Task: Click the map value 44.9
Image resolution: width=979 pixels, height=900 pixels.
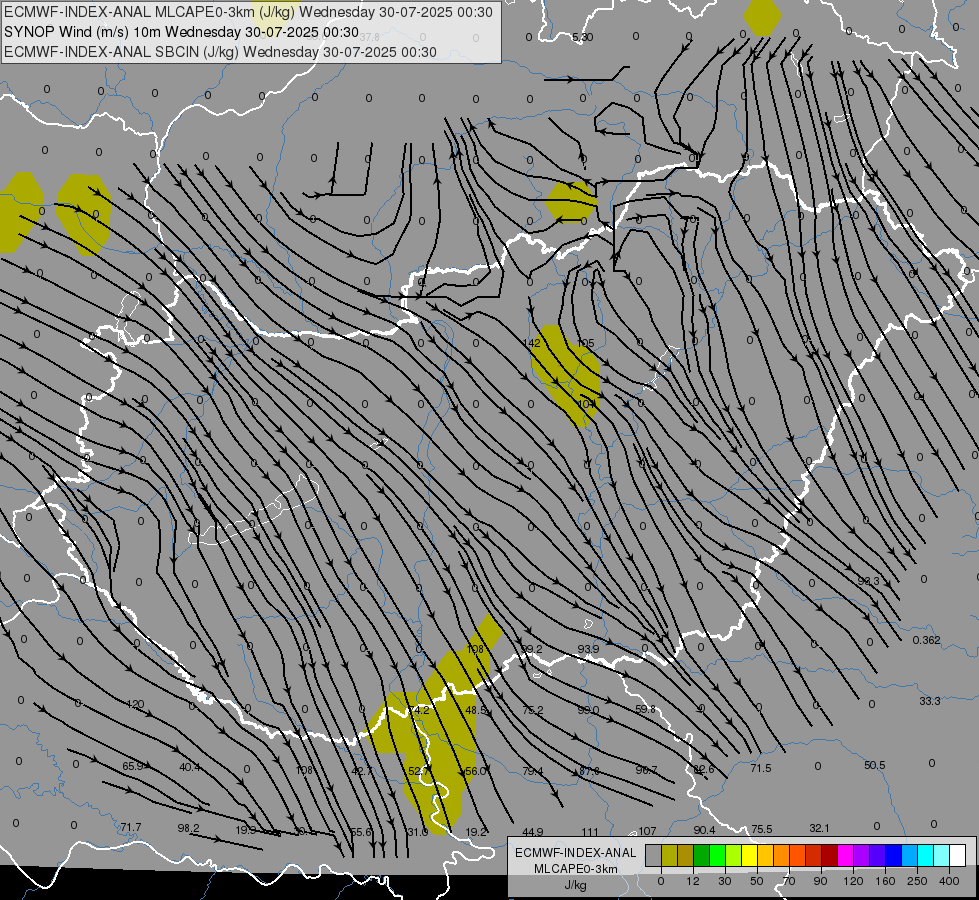Action: (x=533, y=832)
